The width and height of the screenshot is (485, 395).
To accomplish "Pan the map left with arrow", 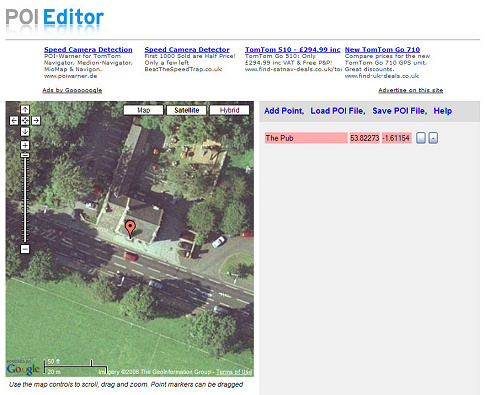I will 14,120.
